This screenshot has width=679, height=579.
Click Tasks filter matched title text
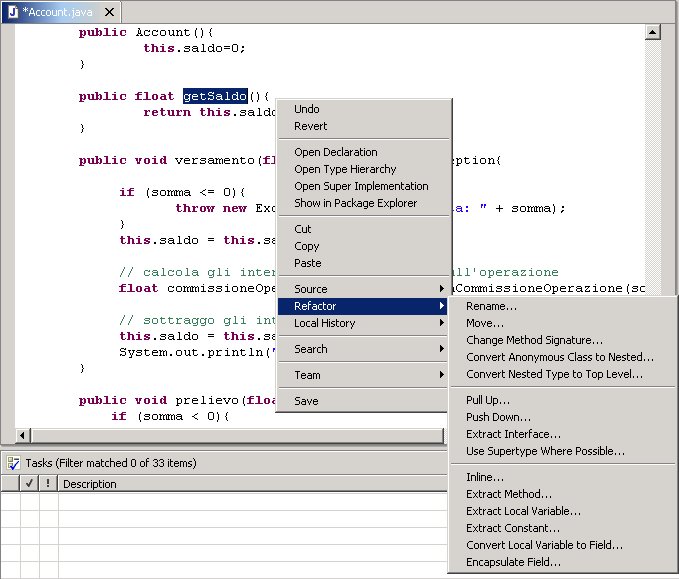[111, 463]
